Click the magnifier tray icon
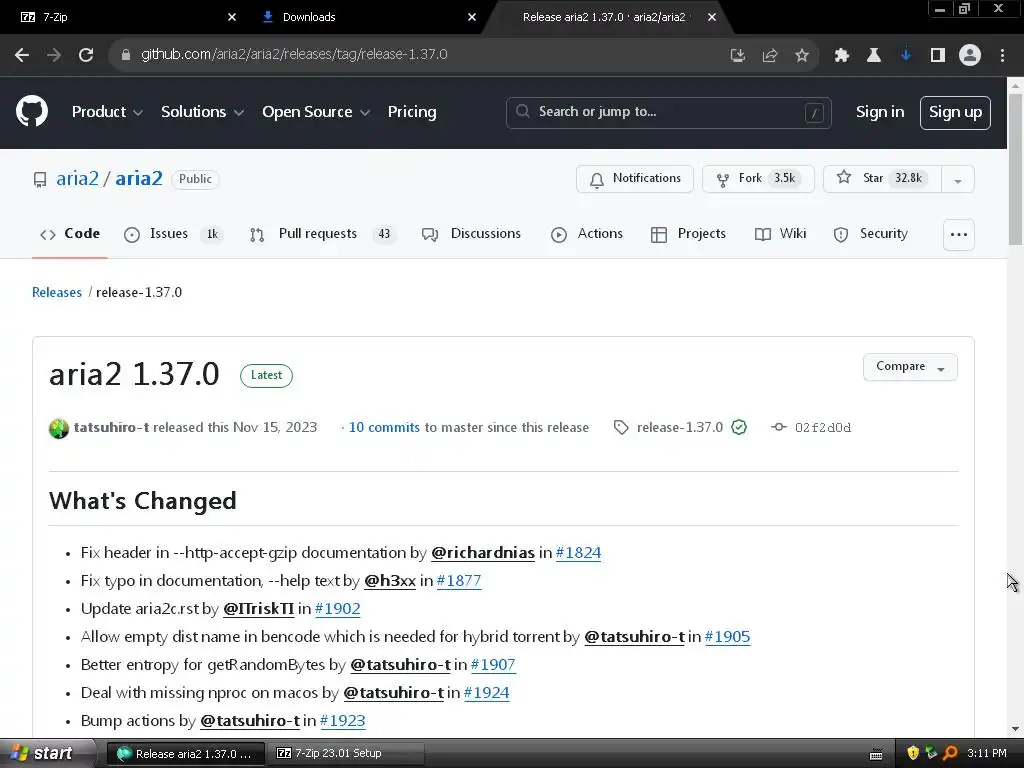 [951, 754]
